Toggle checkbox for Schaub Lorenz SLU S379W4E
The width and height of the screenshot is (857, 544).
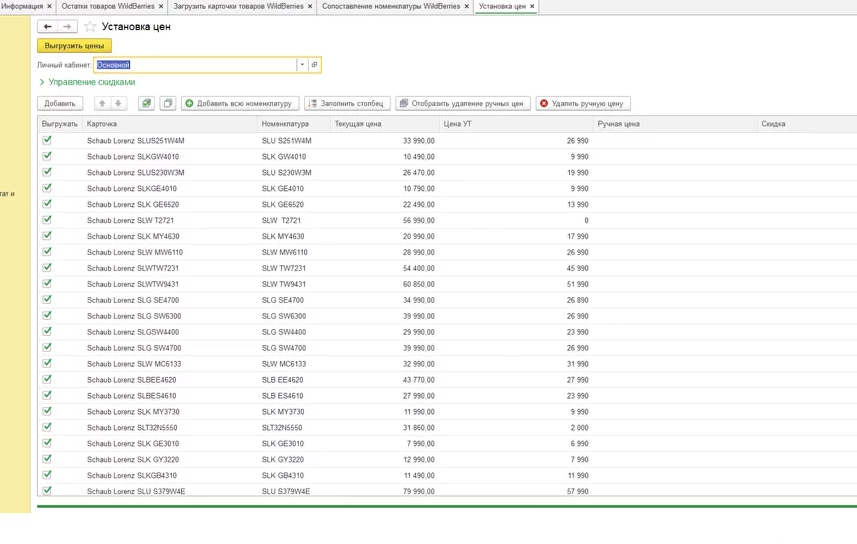47,490
